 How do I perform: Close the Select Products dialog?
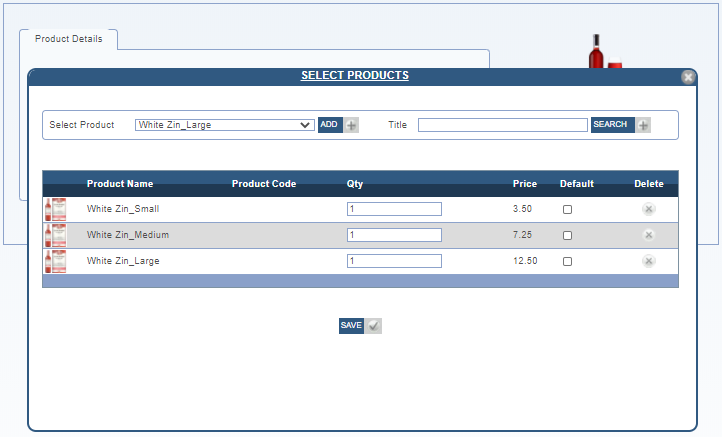pyautogui.click(x=688, y=77)
